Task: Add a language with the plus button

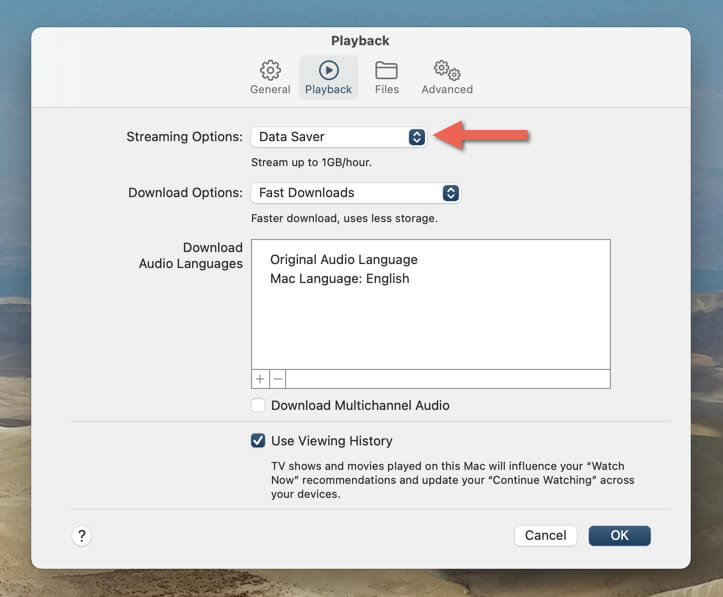Action: pyautogui.click(x=260, y=379)
